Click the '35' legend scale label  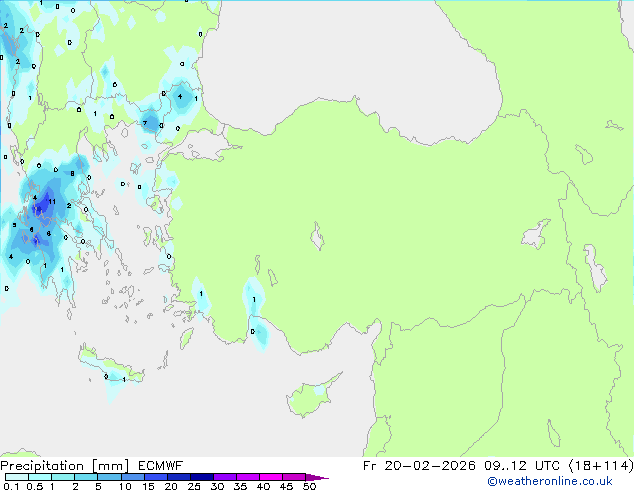(x=240, y=486)
